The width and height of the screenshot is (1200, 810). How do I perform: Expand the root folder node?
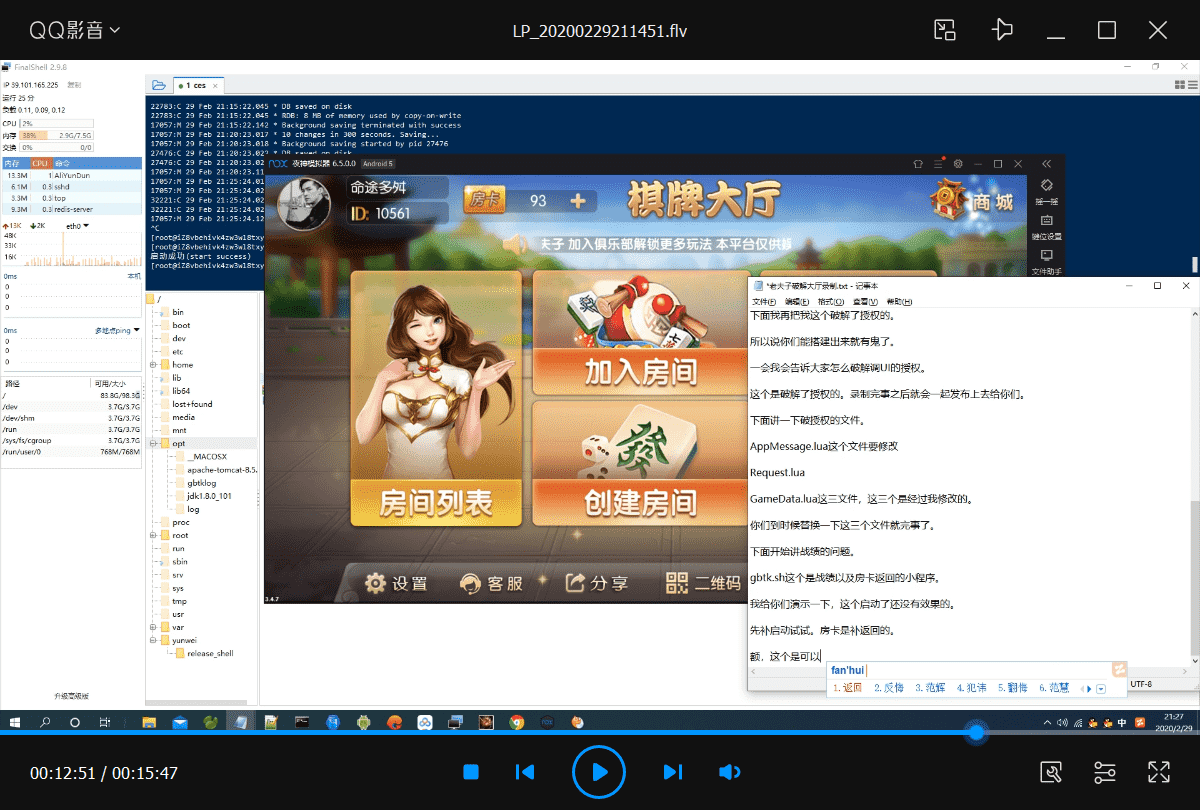pyautogui.click(x=153, y=535)
